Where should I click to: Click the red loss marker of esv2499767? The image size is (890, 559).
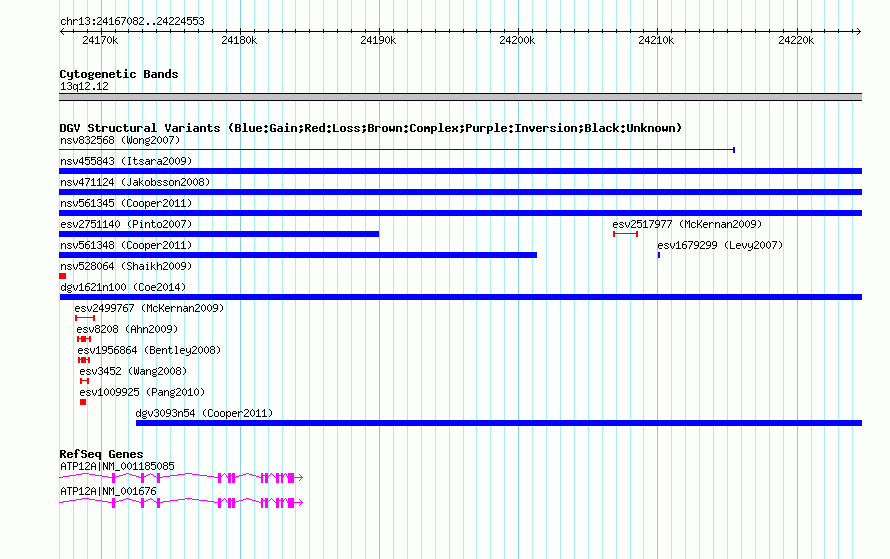(x=85, y=318)
